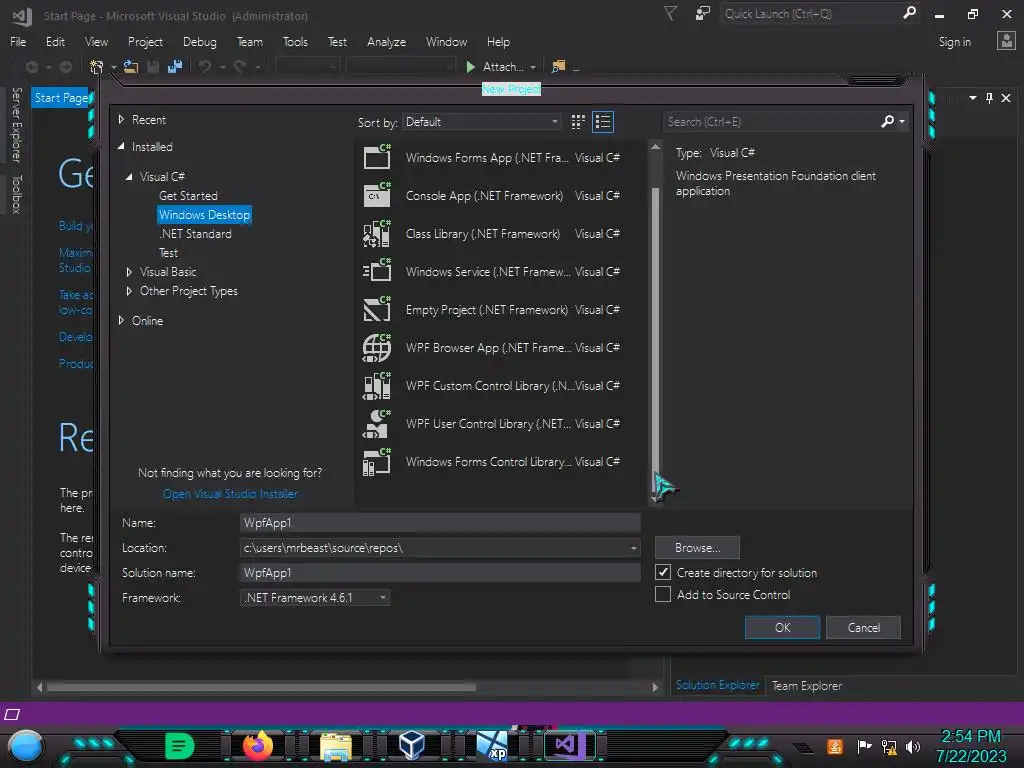Select the WPF User Control Library icon
Viewport: 1024px width, 768px height.
click(x=377, y=423)
